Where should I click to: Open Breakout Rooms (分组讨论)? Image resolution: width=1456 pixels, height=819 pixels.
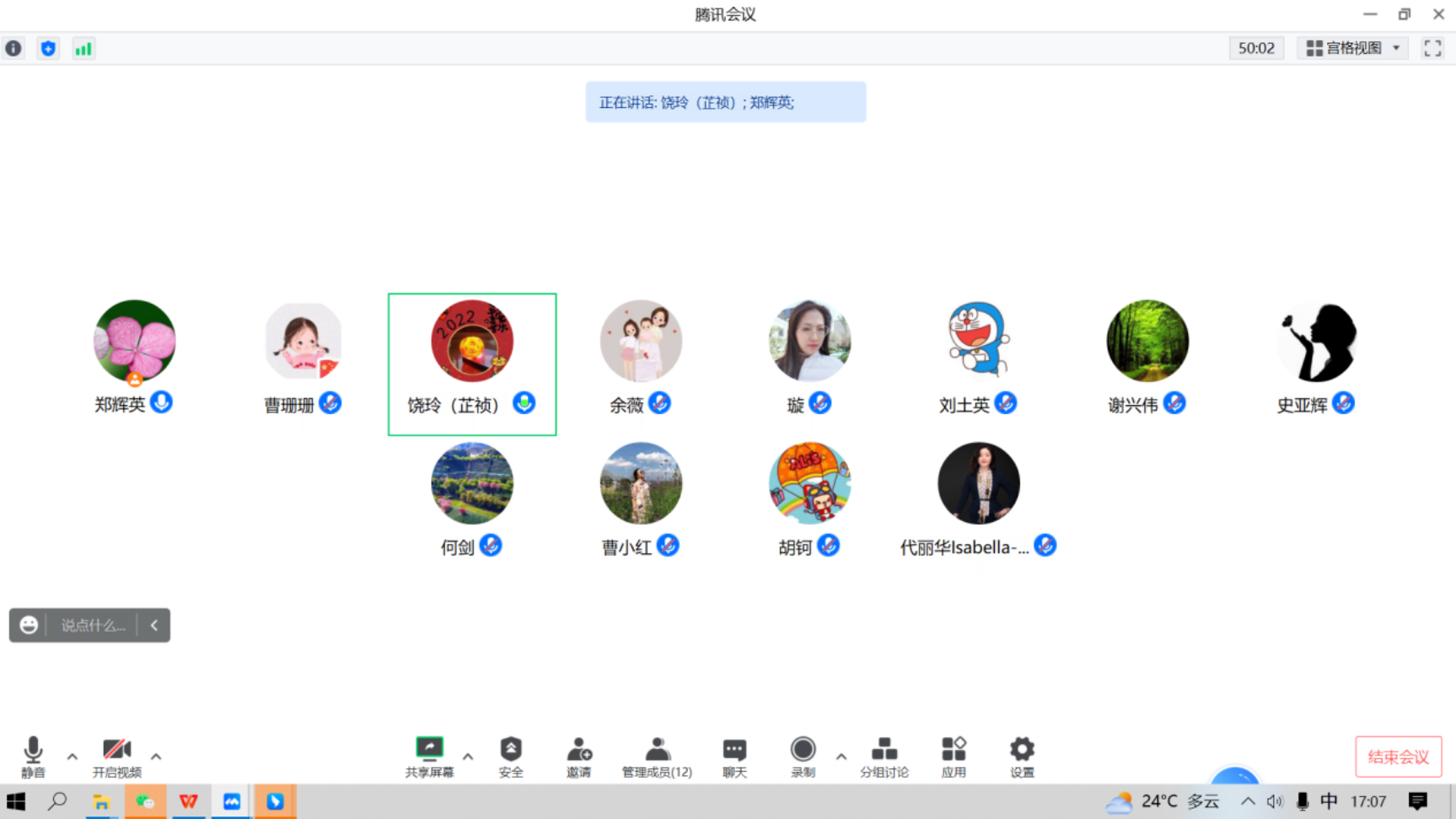click(884, 756)
